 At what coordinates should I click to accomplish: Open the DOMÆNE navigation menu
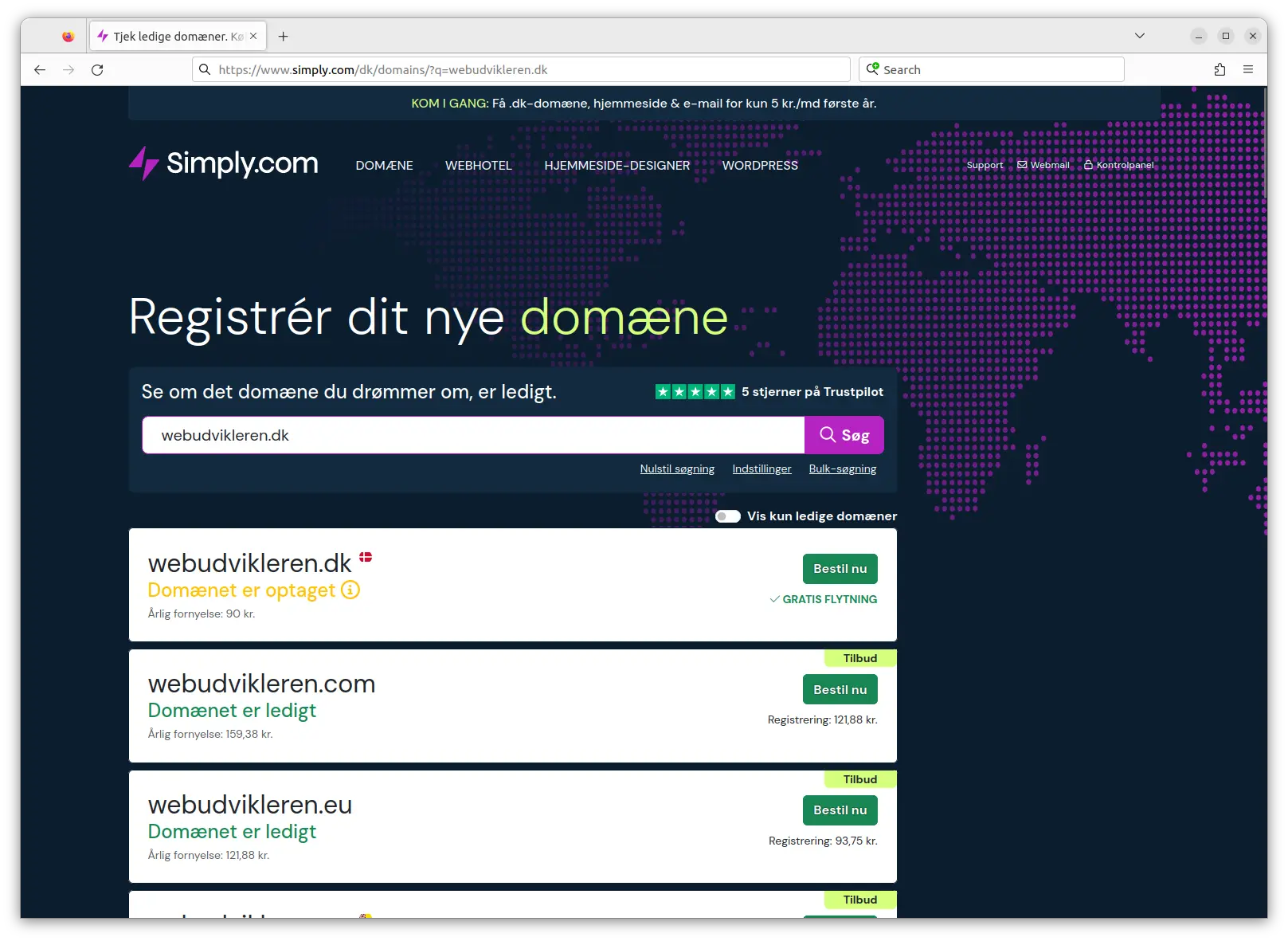pyautogui.click(x=384, y=166)
